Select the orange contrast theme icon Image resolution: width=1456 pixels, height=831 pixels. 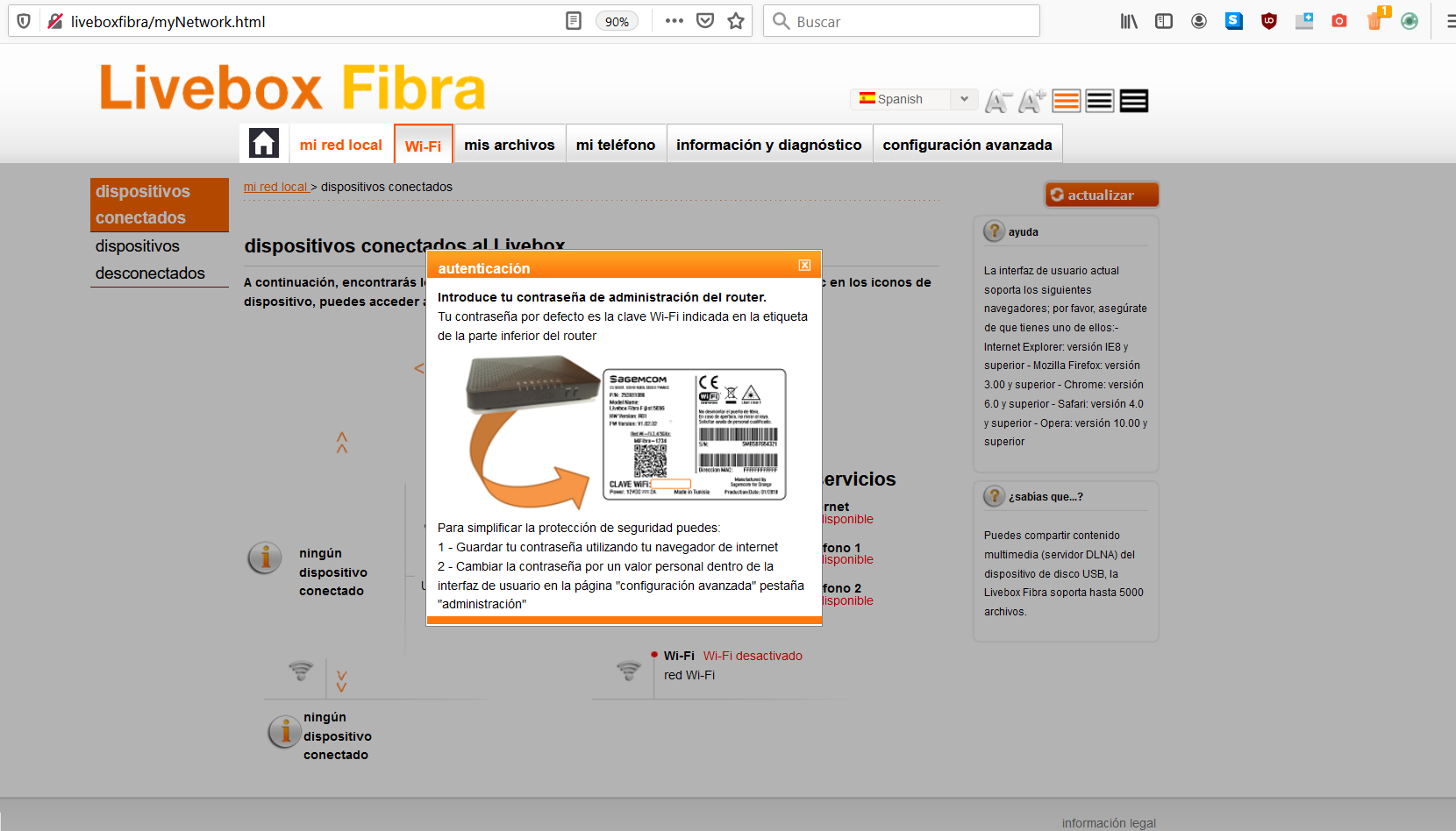point(1067,102)
